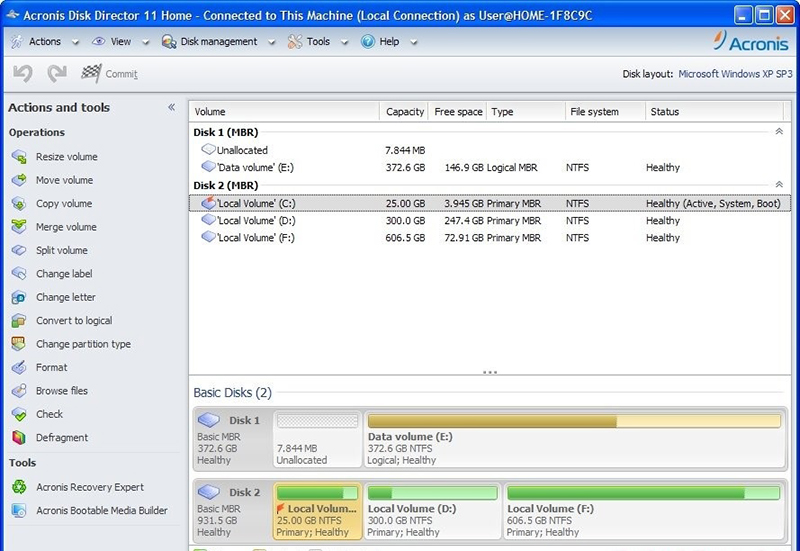Open the View menu
The image size is (800, 551).
(x=120, y=42)
